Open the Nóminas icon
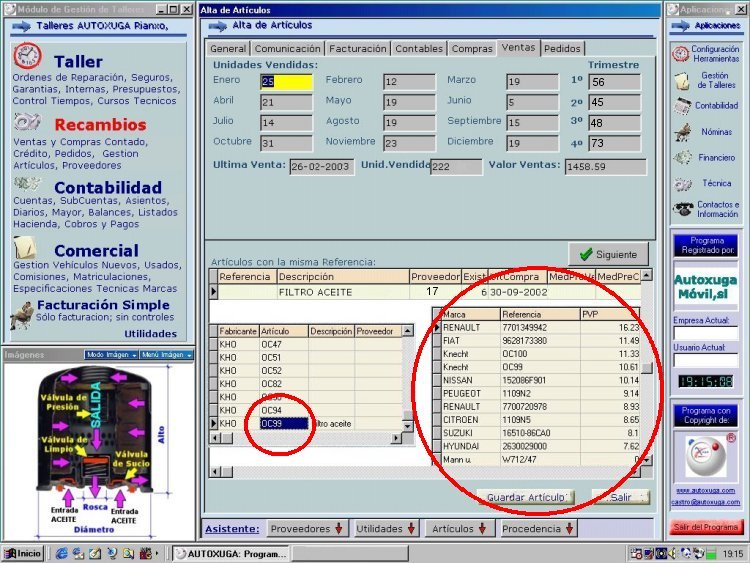Image resolution: width=750 pixels, height=563 pixels. (683, 132)
